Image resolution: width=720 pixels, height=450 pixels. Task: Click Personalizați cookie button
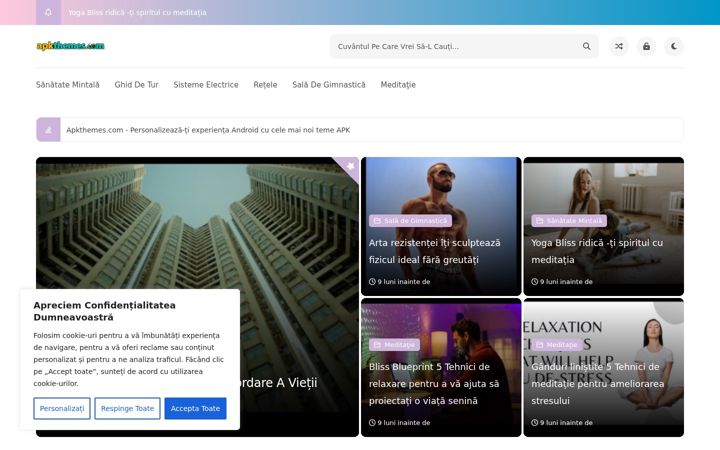62,409
